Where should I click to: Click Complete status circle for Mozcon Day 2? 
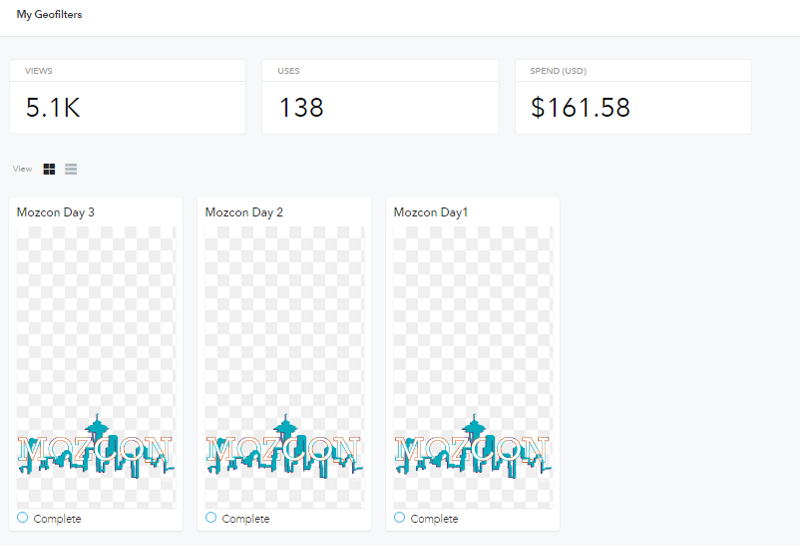pos(211,517)
